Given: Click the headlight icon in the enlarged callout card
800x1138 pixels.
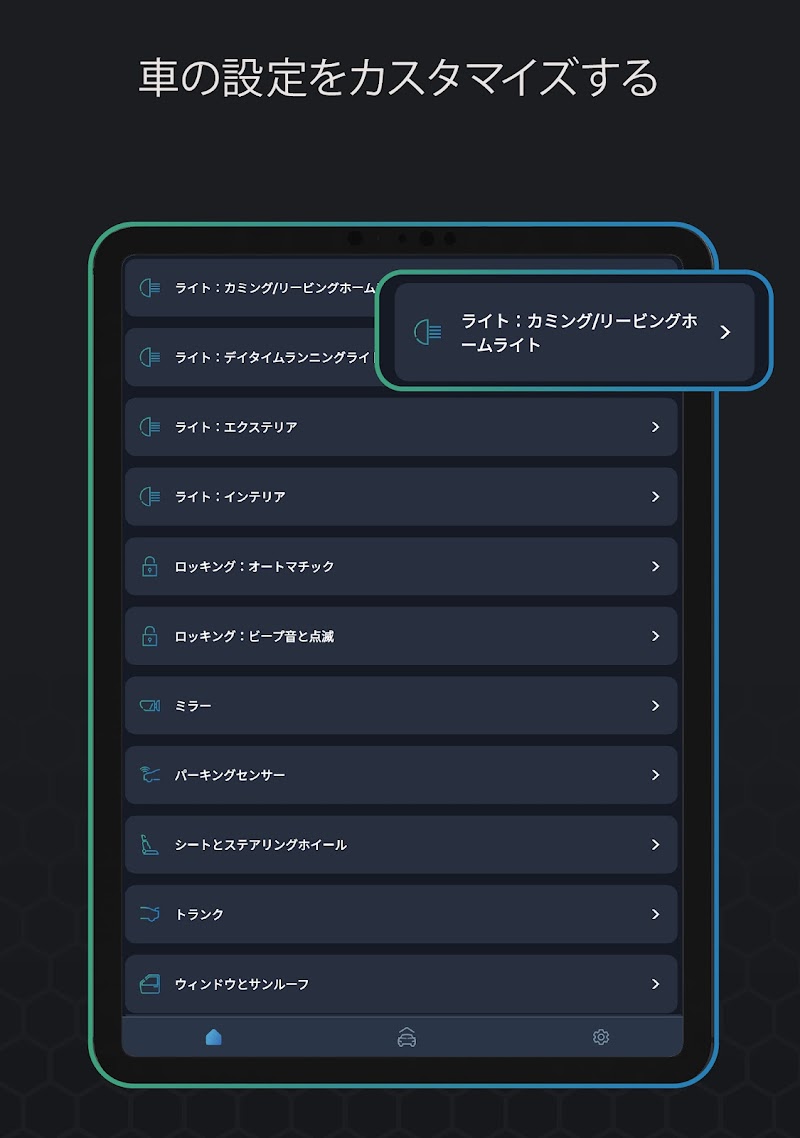Looking at the screenshot, I should (x=428, y=332).
